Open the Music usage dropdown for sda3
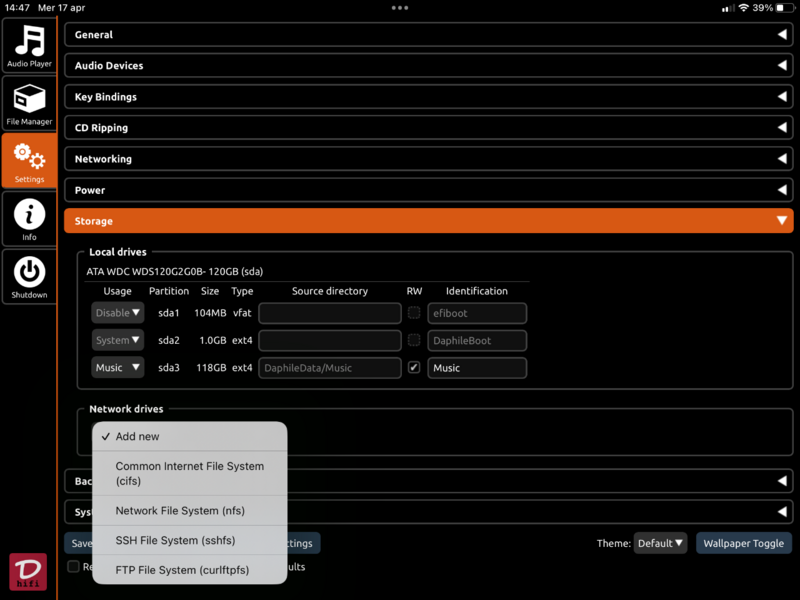 [x=118, y=368]
